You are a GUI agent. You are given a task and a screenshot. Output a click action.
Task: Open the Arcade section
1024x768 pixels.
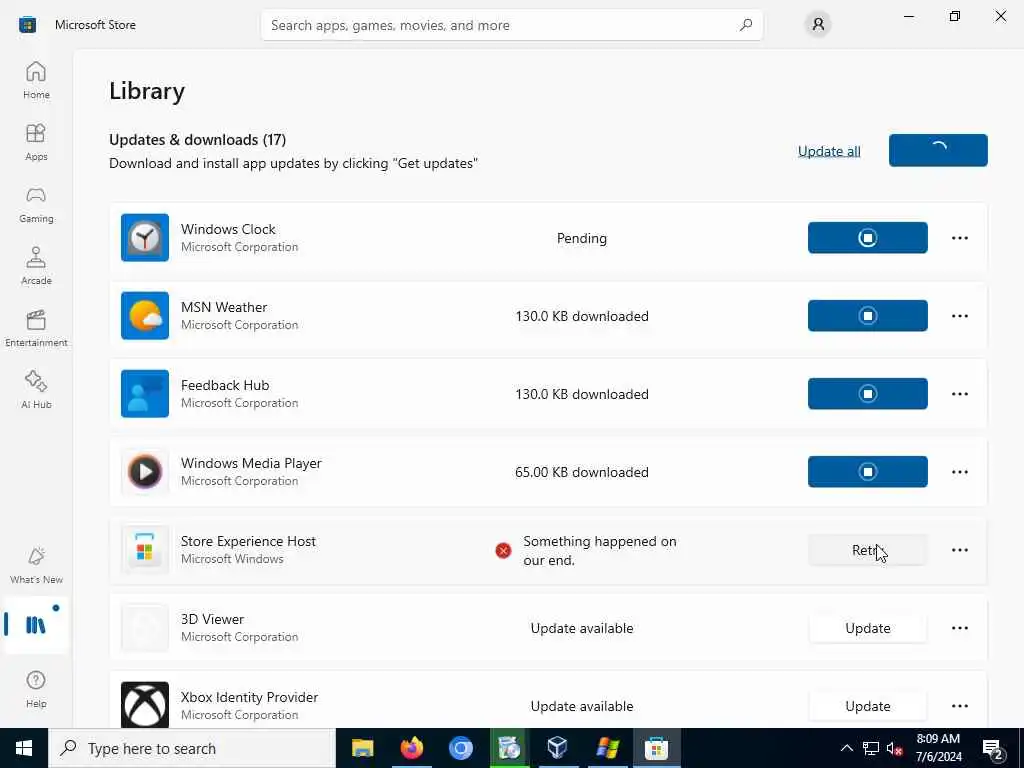coord(36,266)
